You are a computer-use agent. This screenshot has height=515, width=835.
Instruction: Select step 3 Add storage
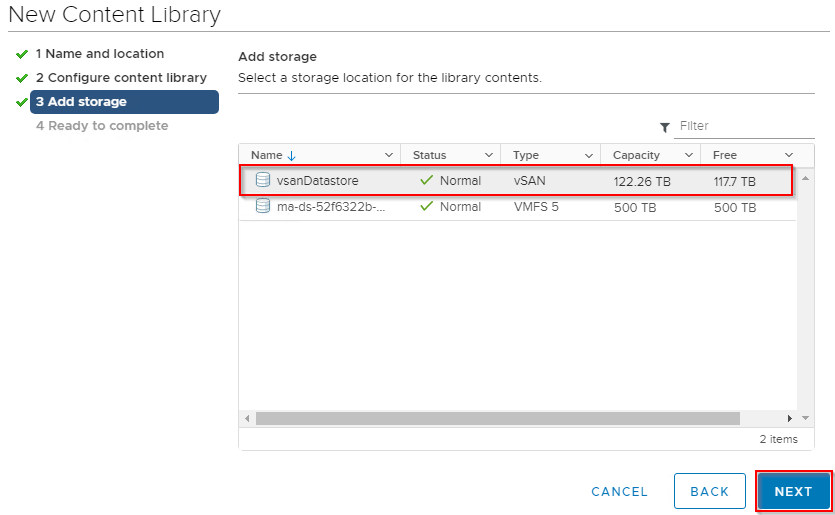124,102
